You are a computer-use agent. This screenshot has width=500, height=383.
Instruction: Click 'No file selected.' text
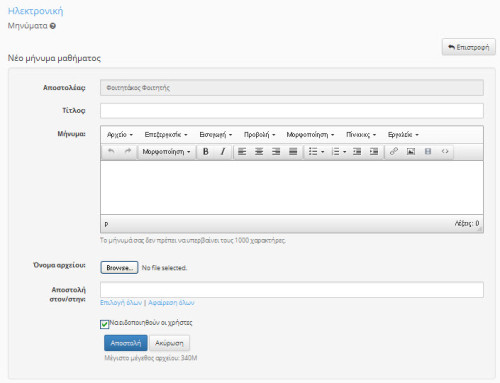[164, 268]
